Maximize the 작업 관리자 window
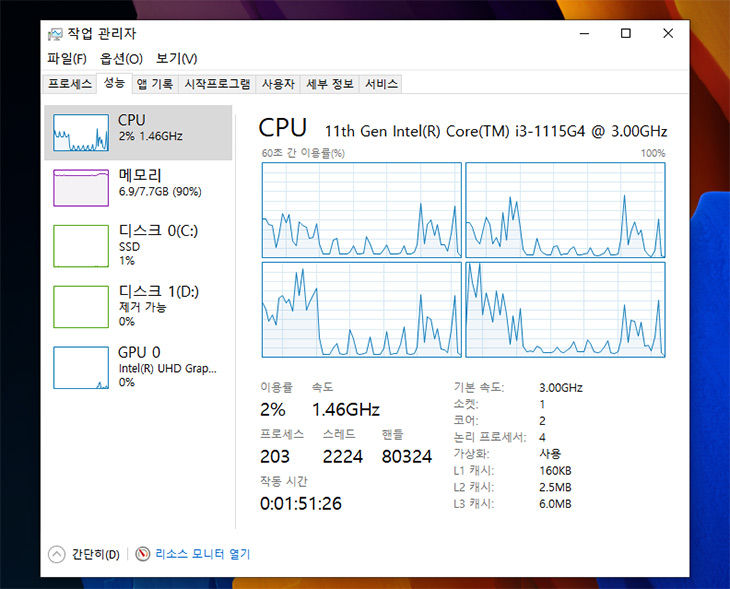The width and height of the screenshot is (730, 589). pos(626,34)
